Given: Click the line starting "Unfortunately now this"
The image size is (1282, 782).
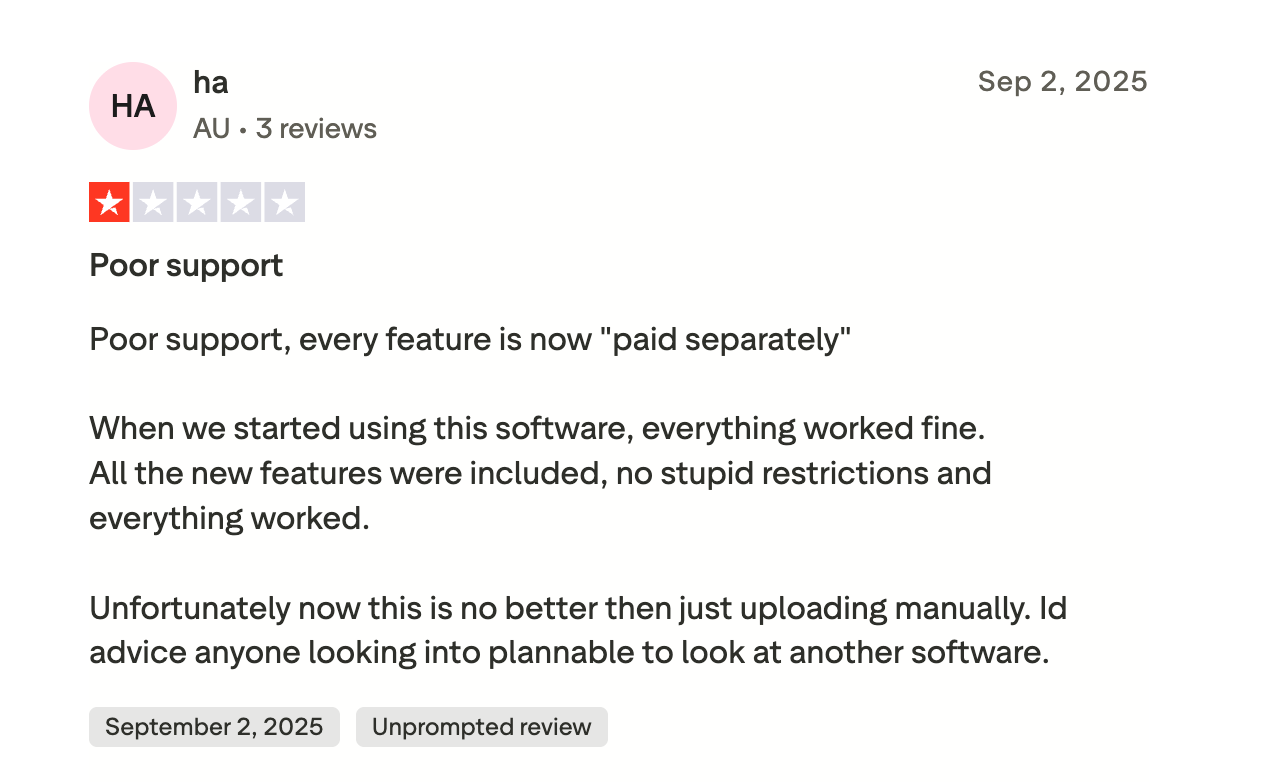Looking at the screenshot, I should [578, 607].
